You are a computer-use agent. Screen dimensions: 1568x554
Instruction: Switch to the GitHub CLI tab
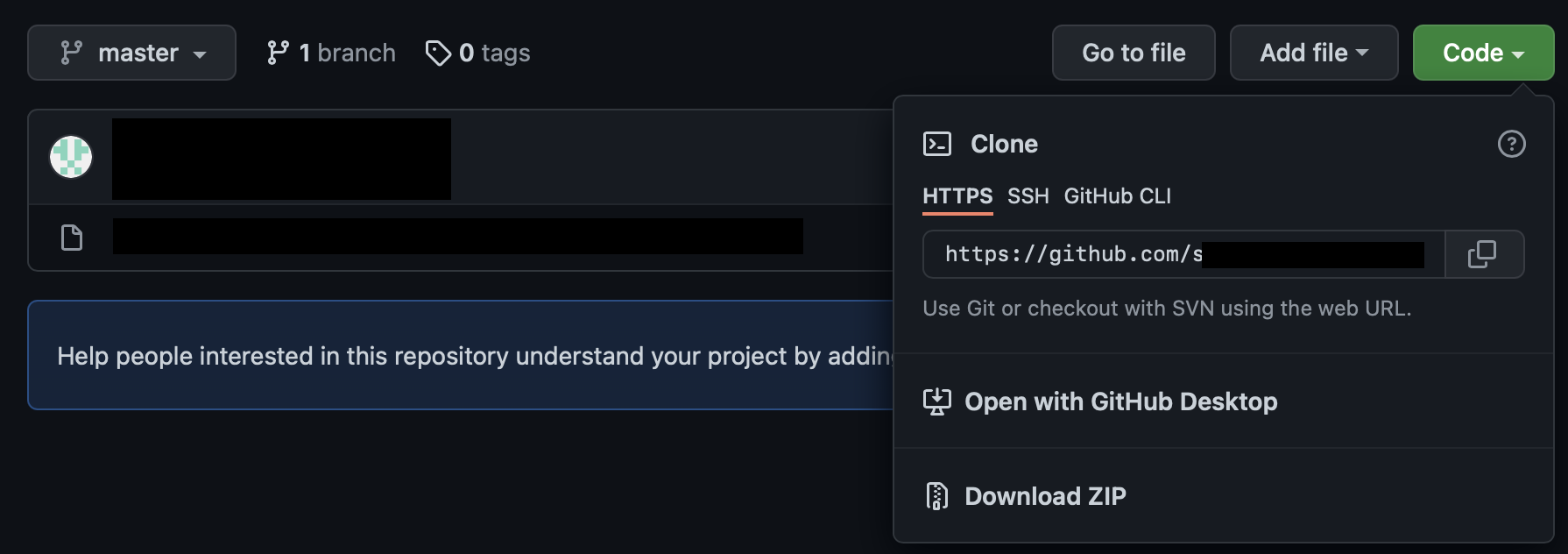tap(1117, 195)
